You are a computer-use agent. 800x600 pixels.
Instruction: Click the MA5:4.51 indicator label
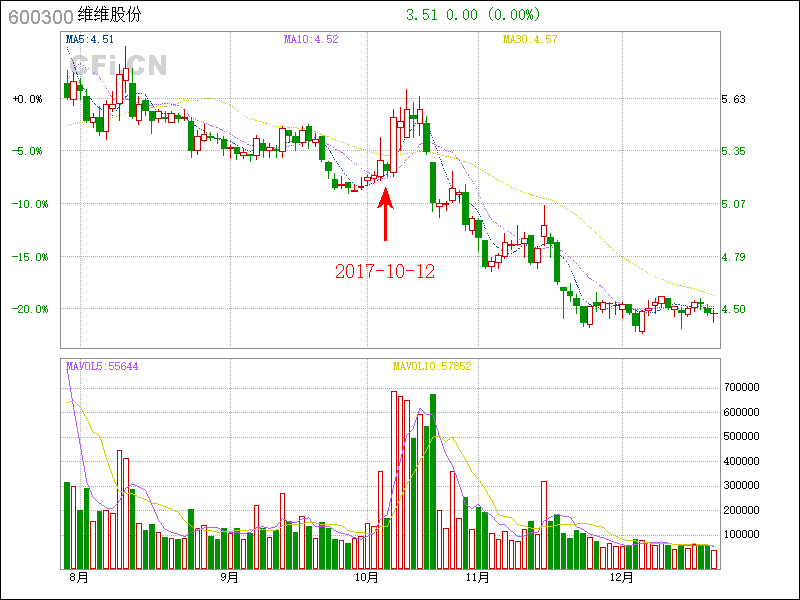pyautogui.click(x=90, y=40)
